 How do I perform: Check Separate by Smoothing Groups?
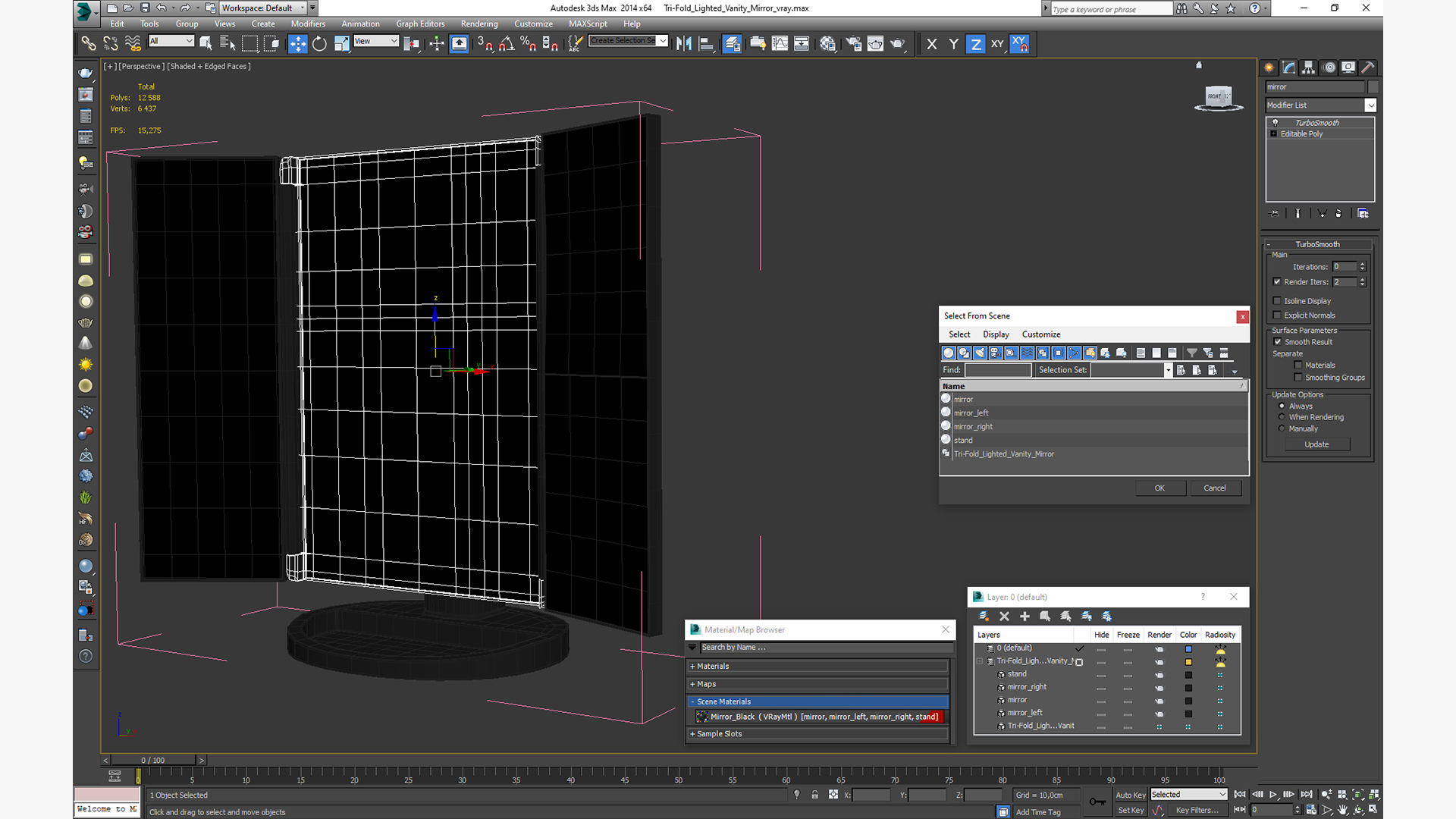[x=1298, y=378]
